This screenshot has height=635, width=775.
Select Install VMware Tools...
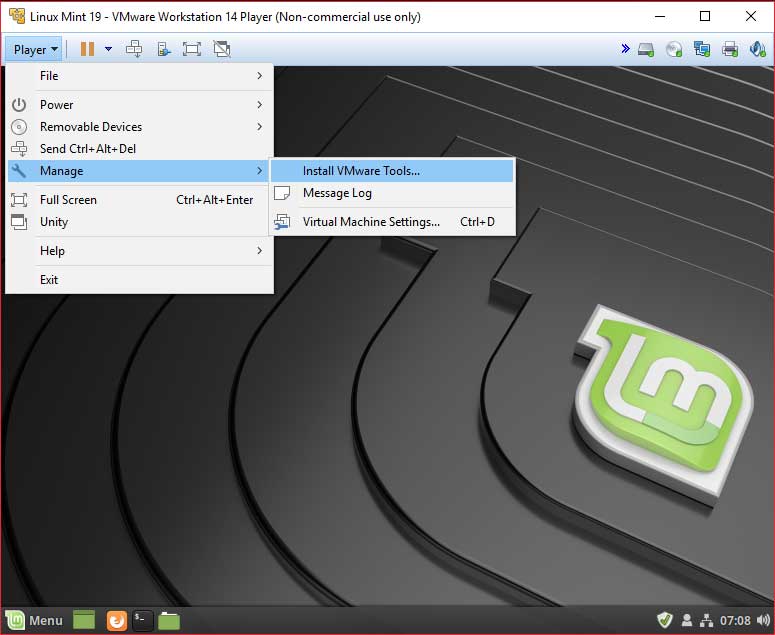pyautogui.click(x=392, y=171)
